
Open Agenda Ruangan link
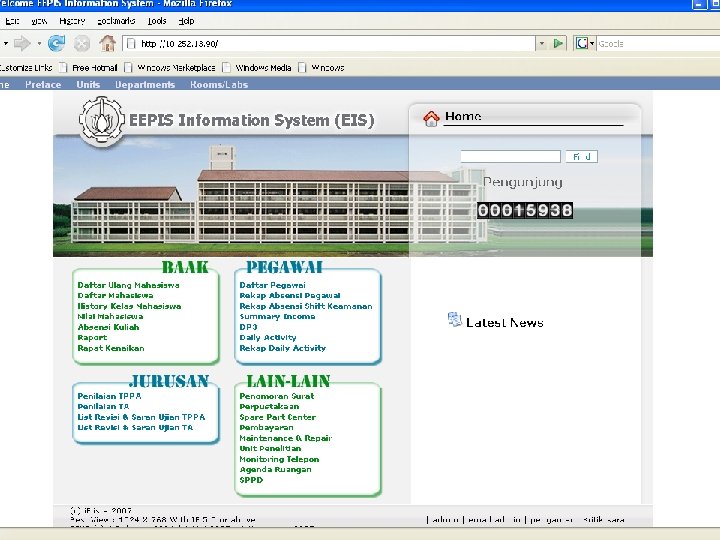point(276,469)
